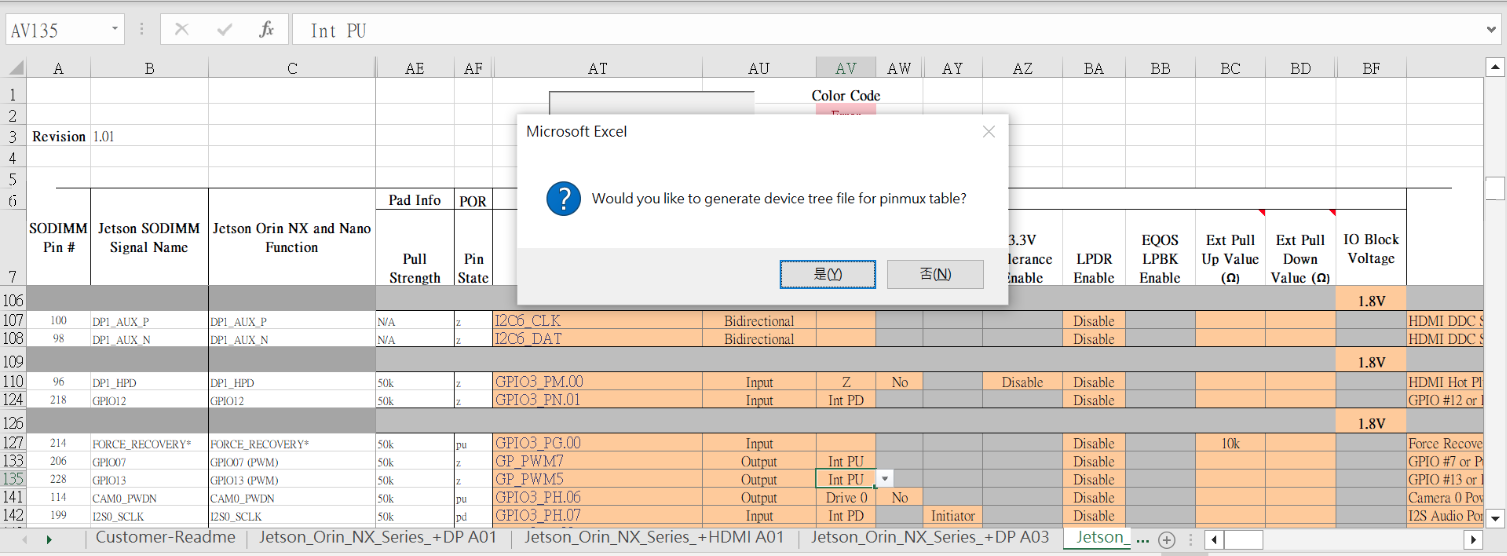Select cell containing GPIO3_PM.00

click(x=597, y=382)
